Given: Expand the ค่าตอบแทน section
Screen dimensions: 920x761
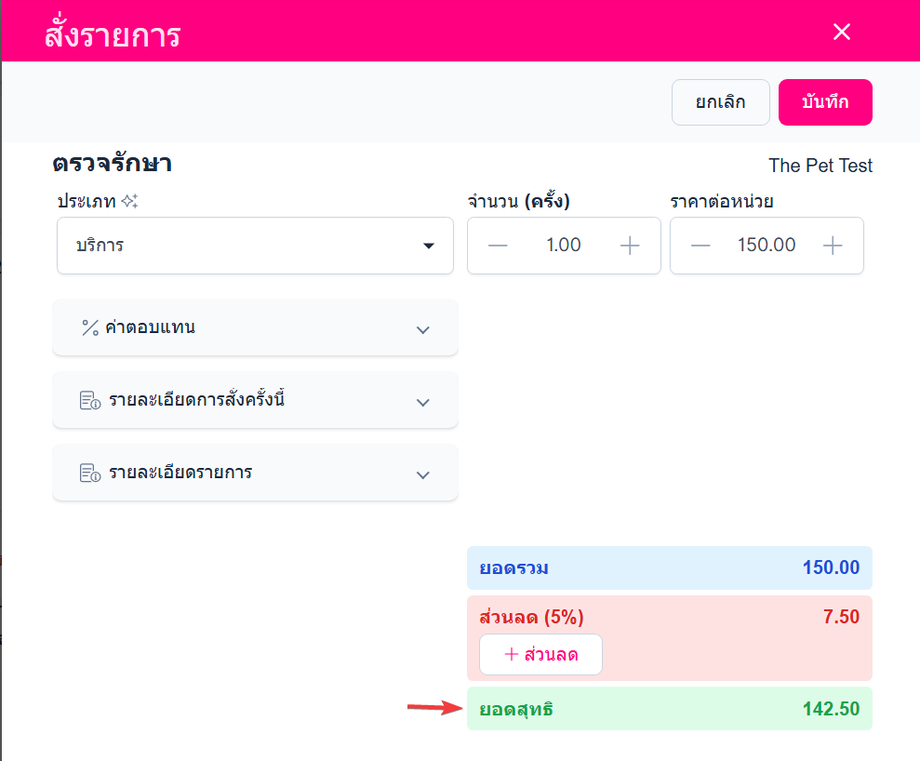Looking at the screenshot, I should coord(255,327).
